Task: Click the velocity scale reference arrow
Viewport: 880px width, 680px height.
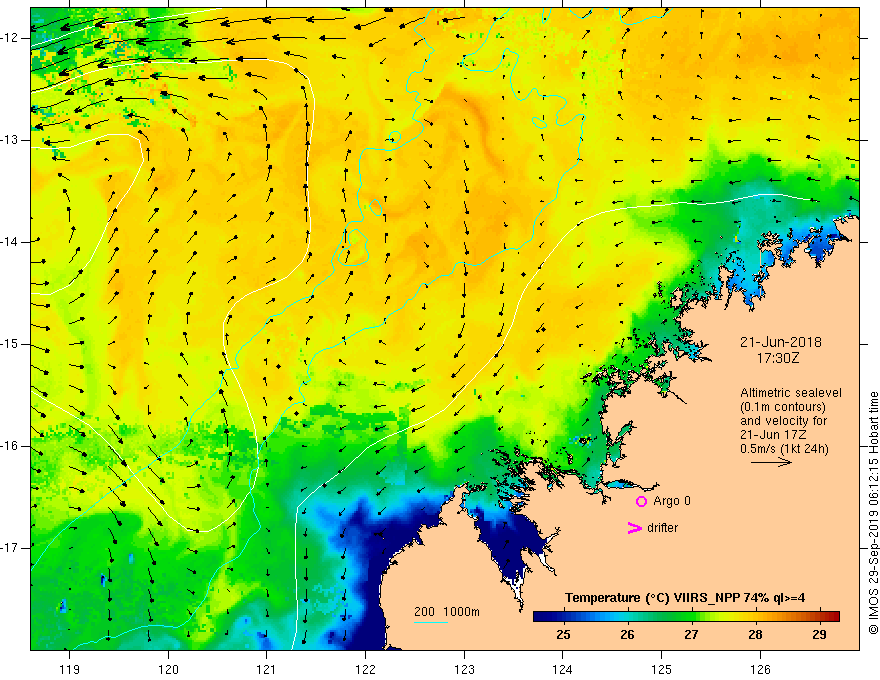Action: point(771,462)
